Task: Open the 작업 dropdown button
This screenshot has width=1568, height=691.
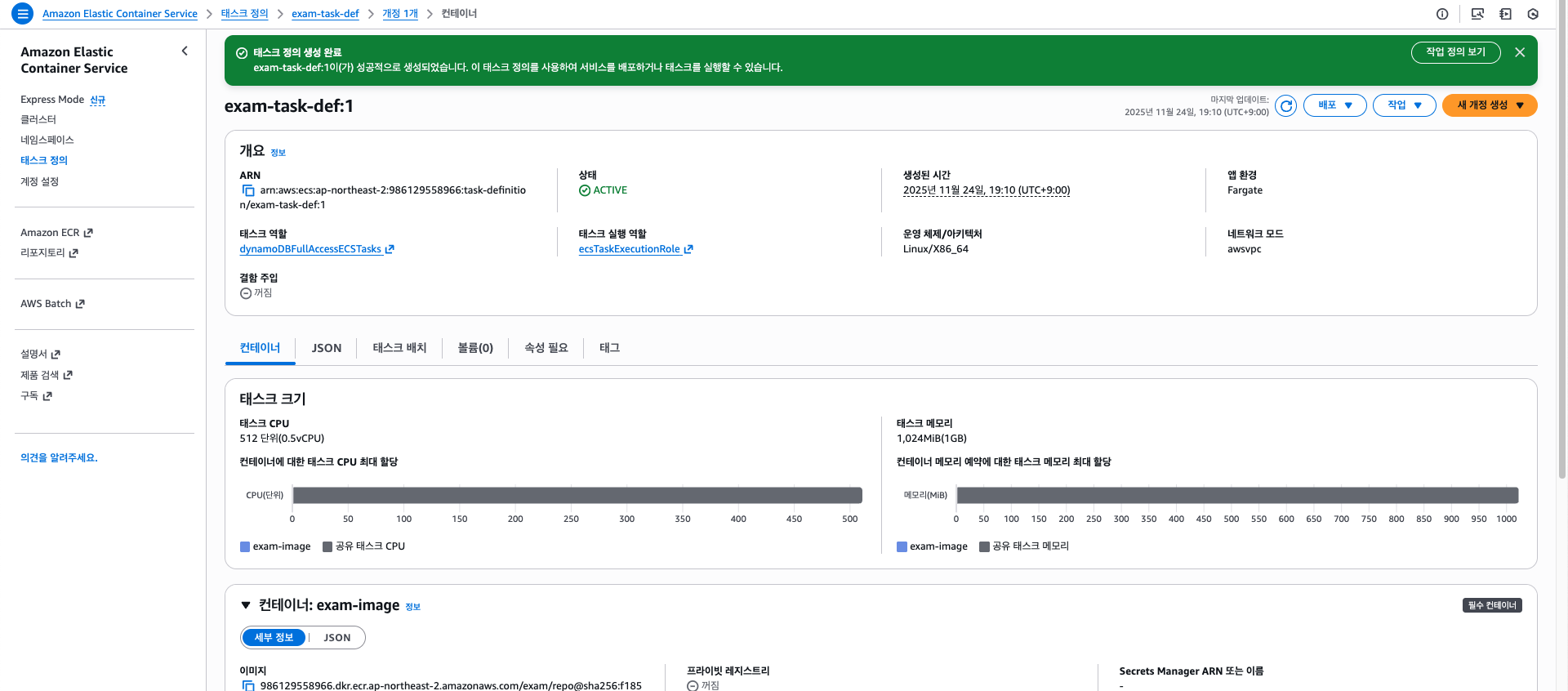Action: 1405,105
